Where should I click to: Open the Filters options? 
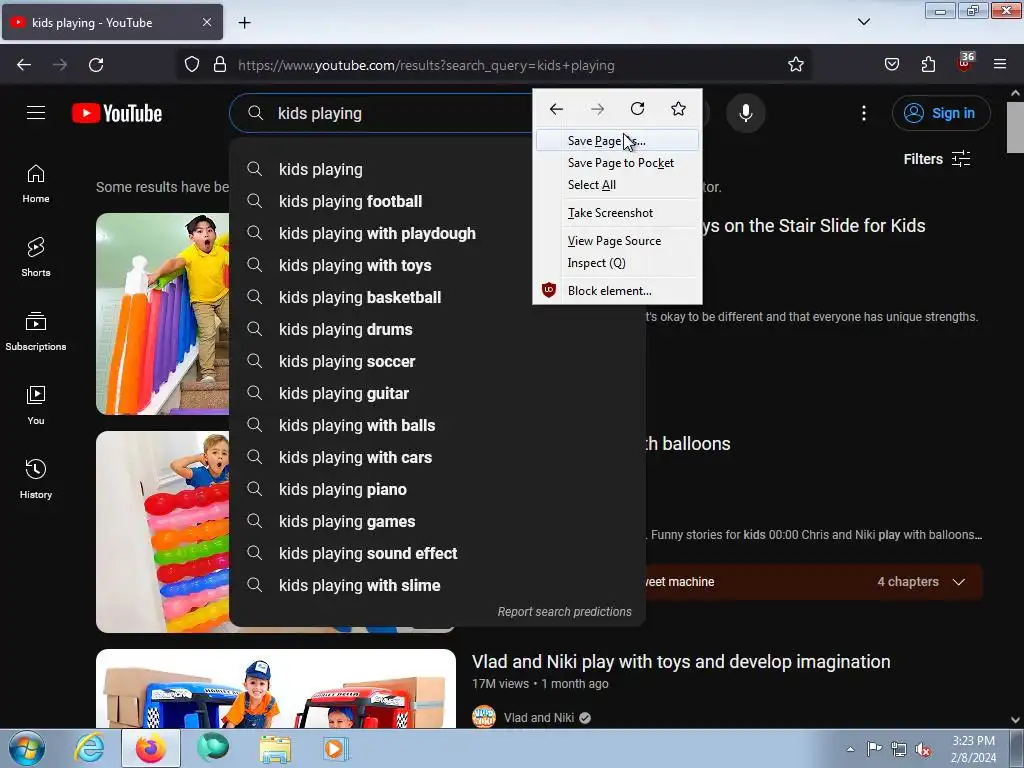[936, 159]
